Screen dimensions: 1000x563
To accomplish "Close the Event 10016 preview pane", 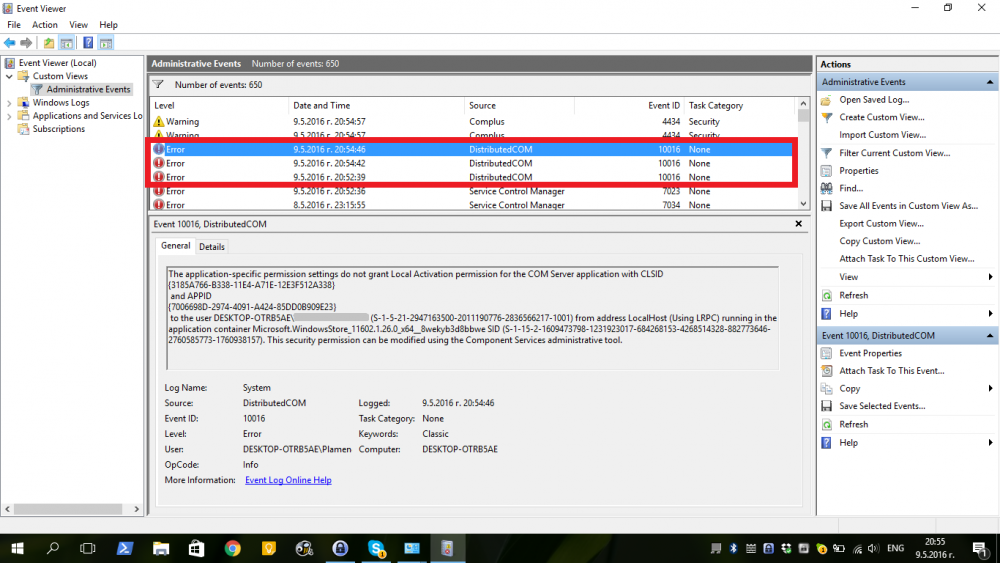I will tap(798, 224).
